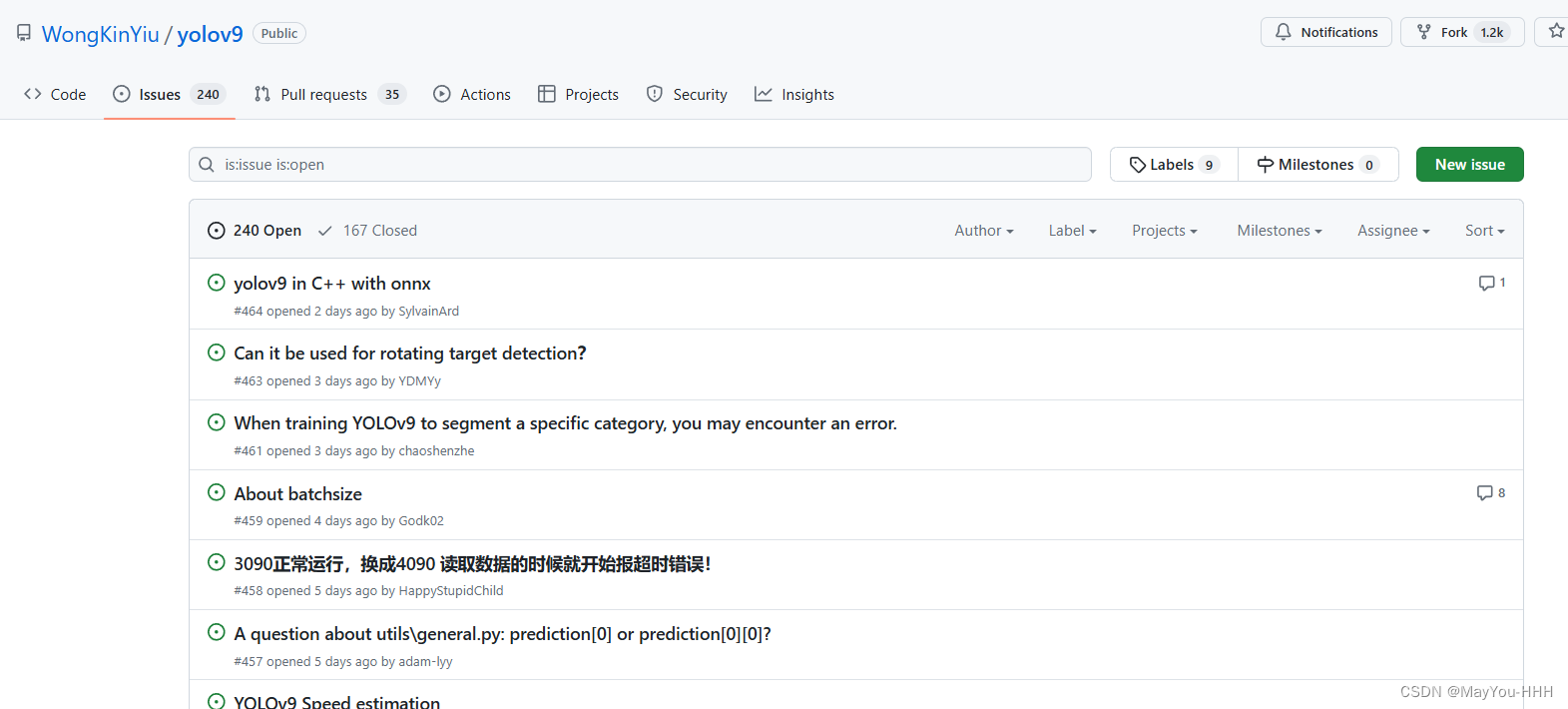Expand the Label filter dropdown

(1073, 231)
